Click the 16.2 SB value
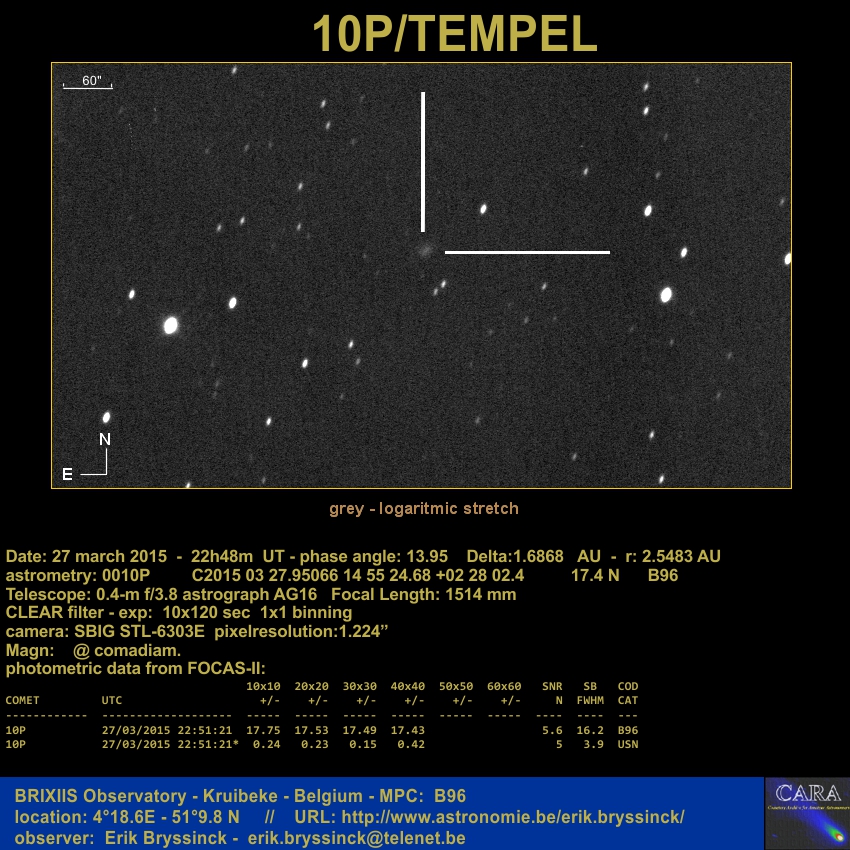Image resolution: width=850 pixels, height=850 pixels. click(x=590, y=730)
